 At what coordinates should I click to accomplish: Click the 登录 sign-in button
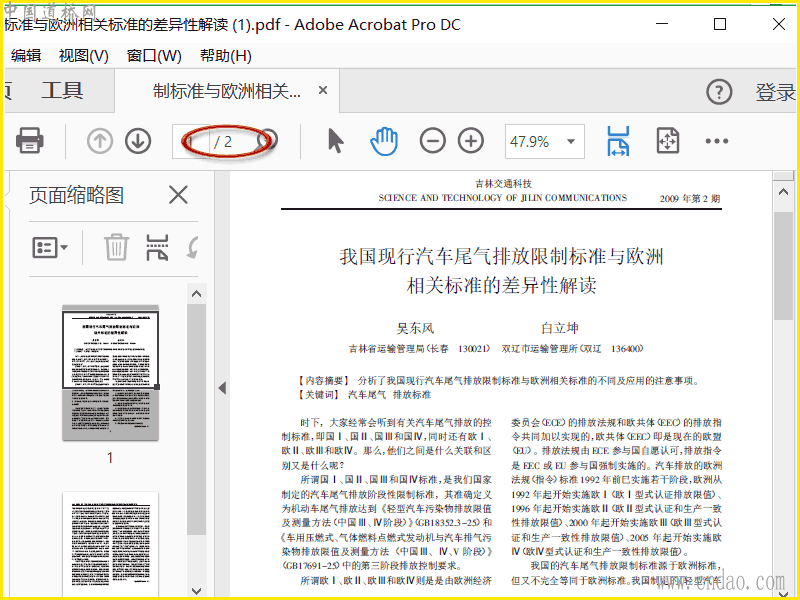(x=776, y=92)
